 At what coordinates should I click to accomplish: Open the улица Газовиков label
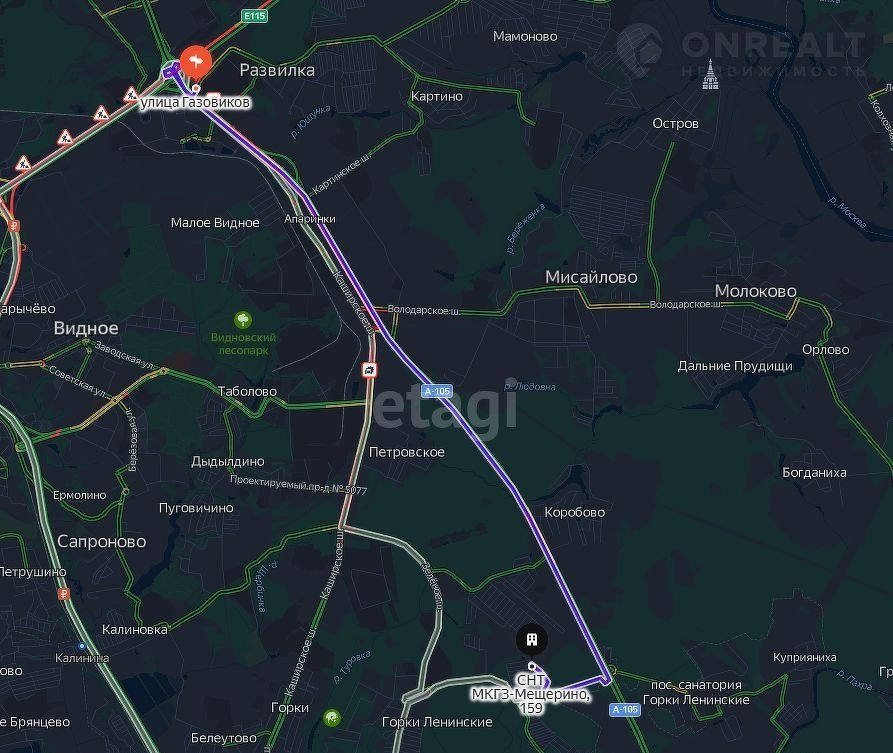(195, 102)
